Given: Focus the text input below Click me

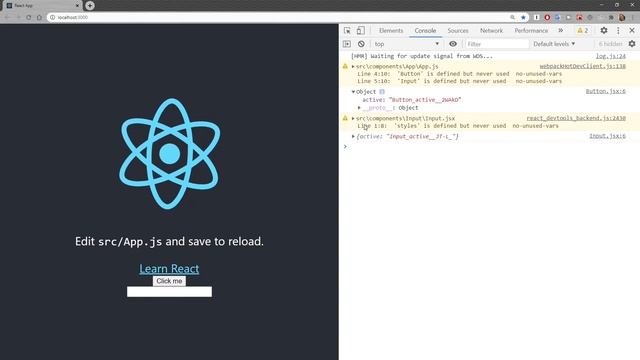Looking at the screenshot, I should pos(169,291).
